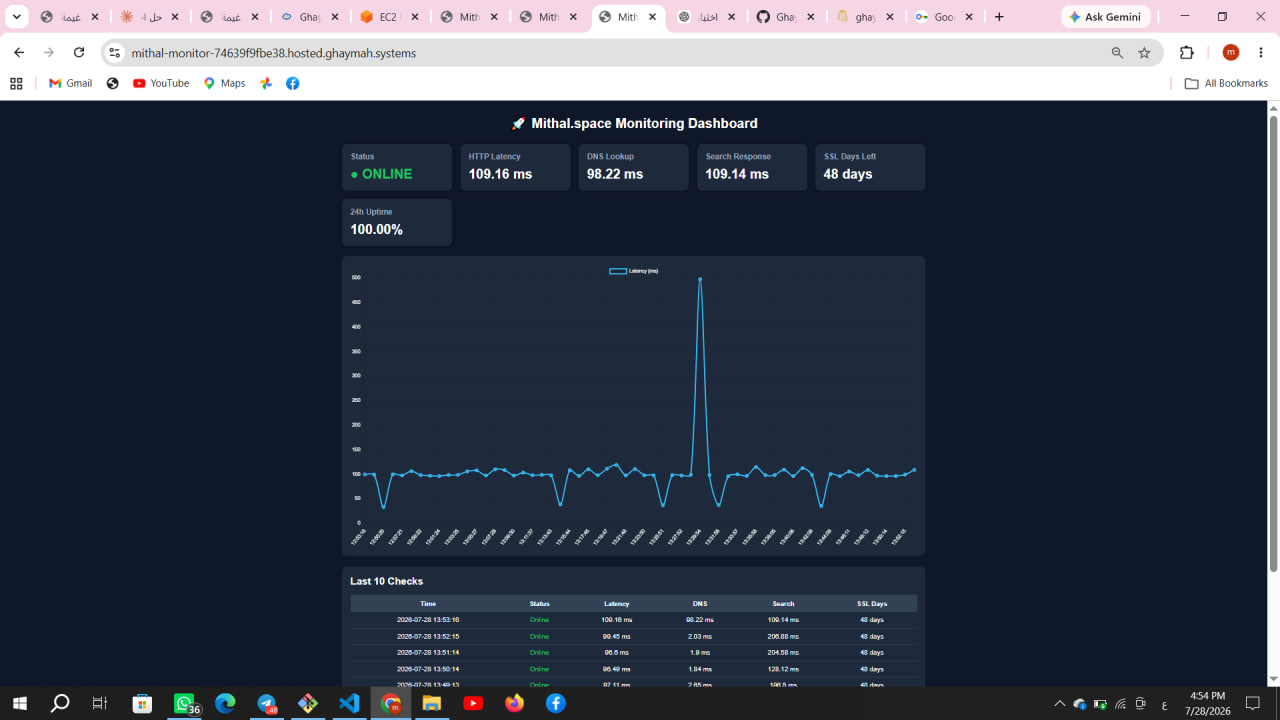Screen dimensions: 1280x720
Task: Open the clock showing 4:54 PM
Action: click(x=1207, y=703)
